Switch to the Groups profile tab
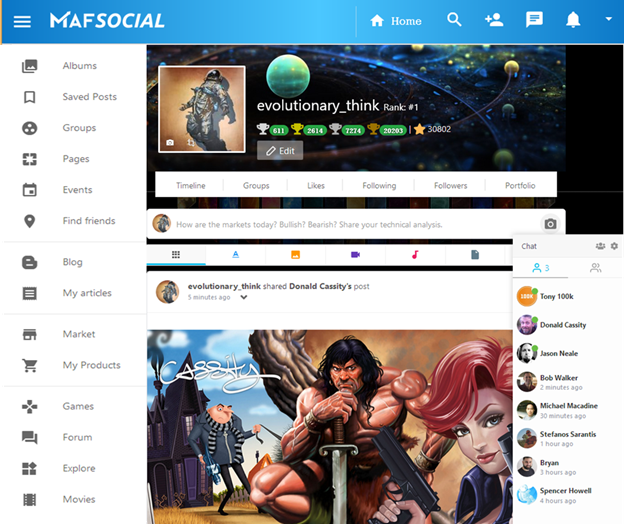This screenshot has height=524, width=624. click(256, 186)
